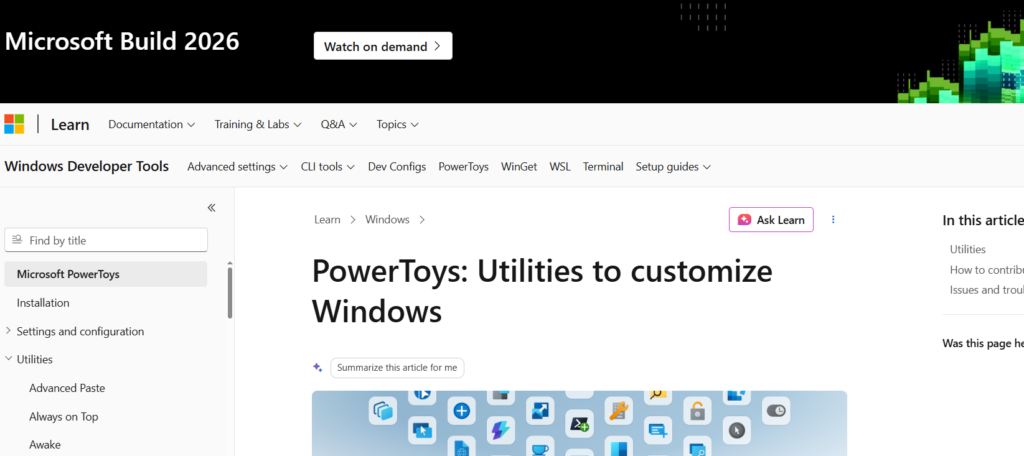This screenshot has width=1024, height=456.
Task: Click the Learn breadcrumb
Action: [327, 220]
